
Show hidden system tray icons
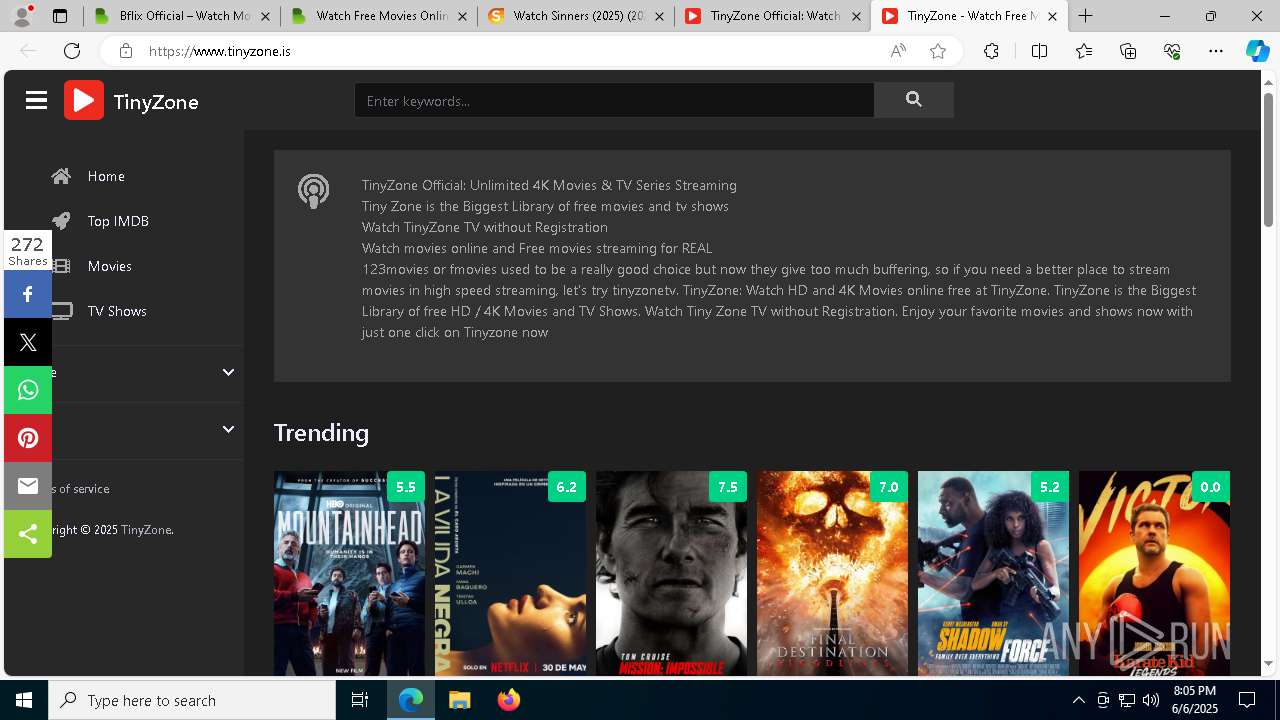point(1078,700)
